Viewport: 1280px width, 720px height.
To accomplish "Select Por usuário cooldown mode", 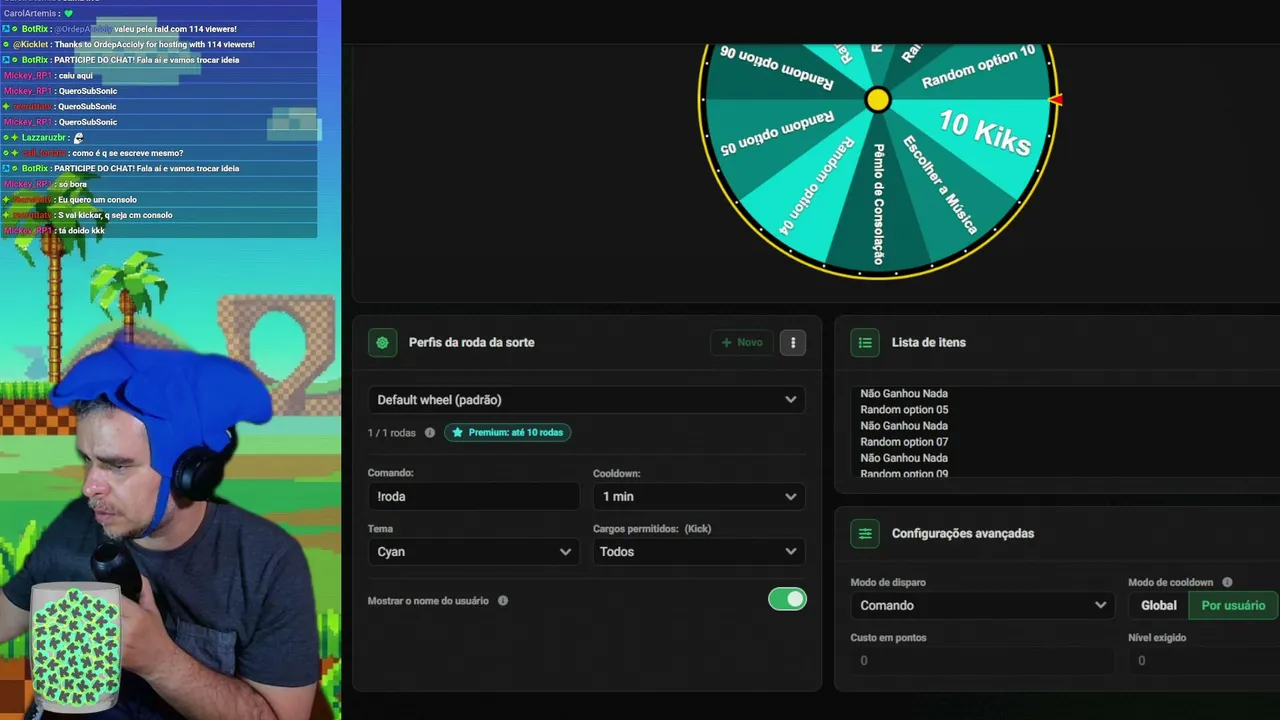I will click(x=1233, y=605).
